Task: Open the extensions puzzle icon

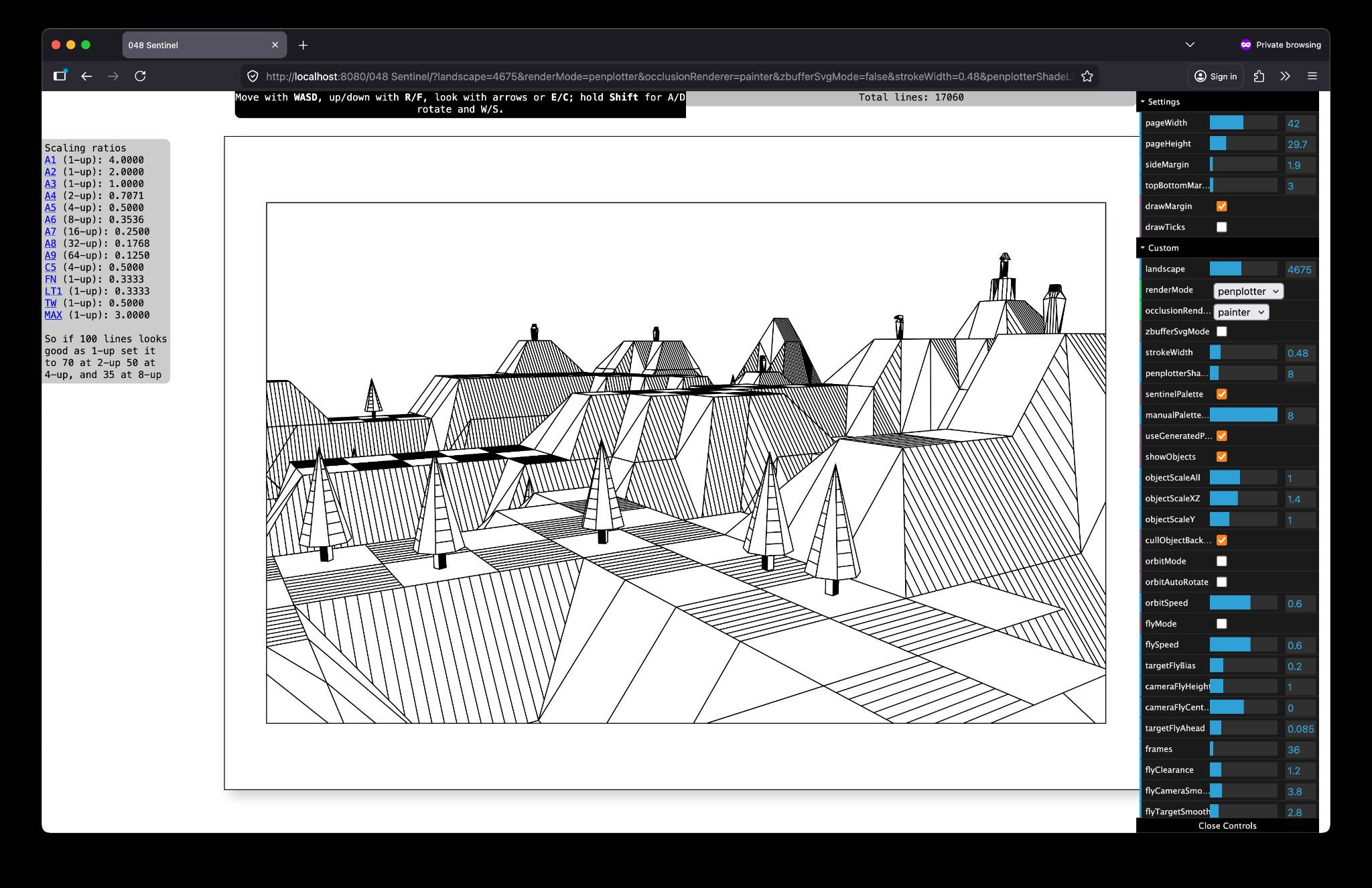Action: click(1259, 76)
